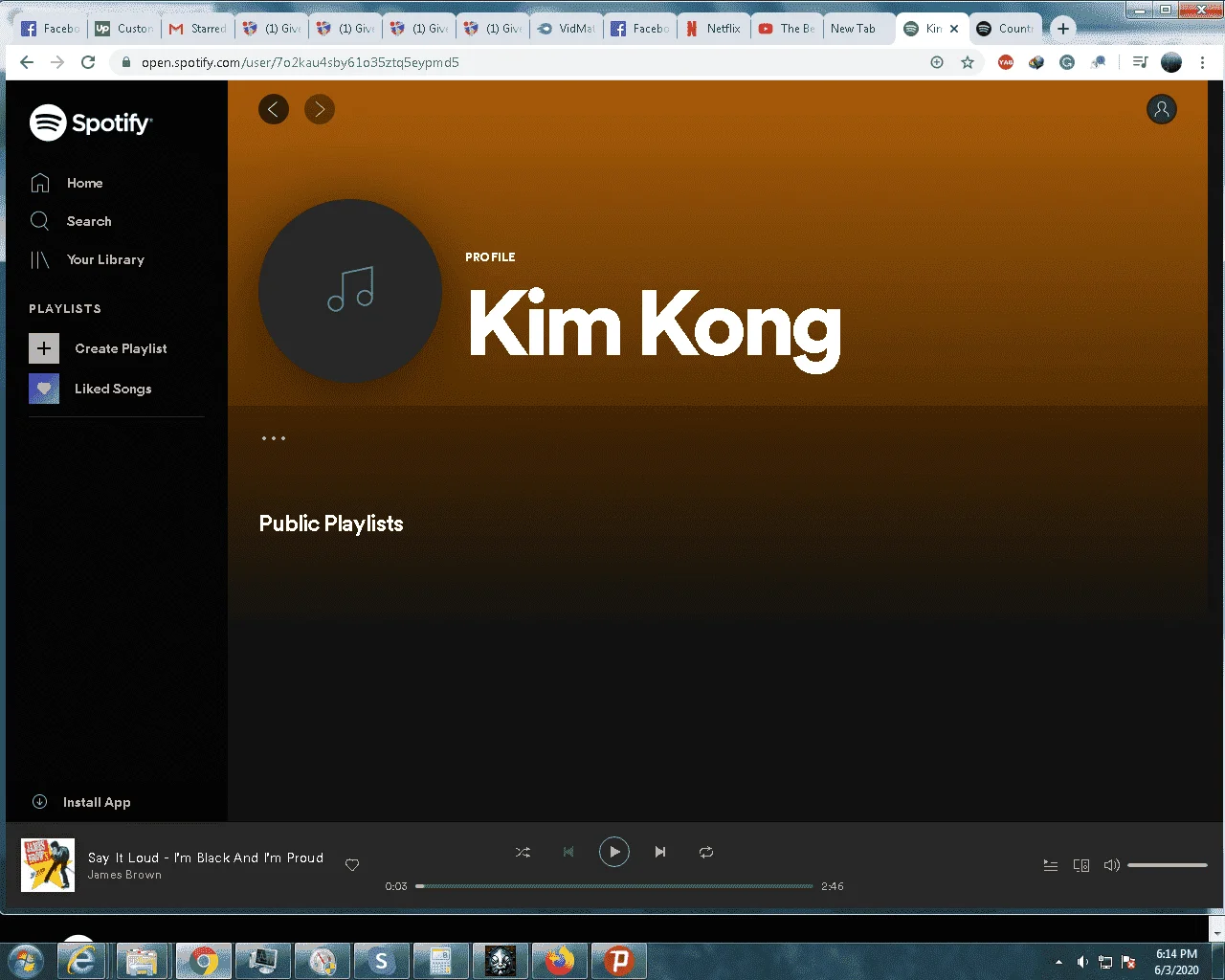The image size is (1225, 980).
Task: Switch to the Gmail Starred tab
Action: 198,29
